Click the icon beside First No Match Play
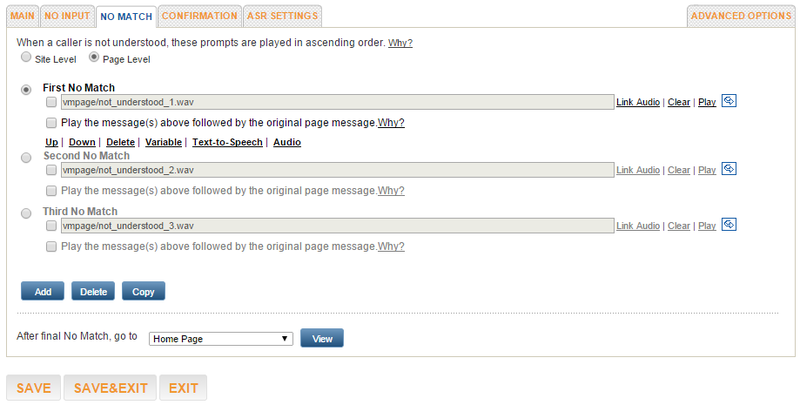Viewport: 800px width, 405px height. point(729,101)
